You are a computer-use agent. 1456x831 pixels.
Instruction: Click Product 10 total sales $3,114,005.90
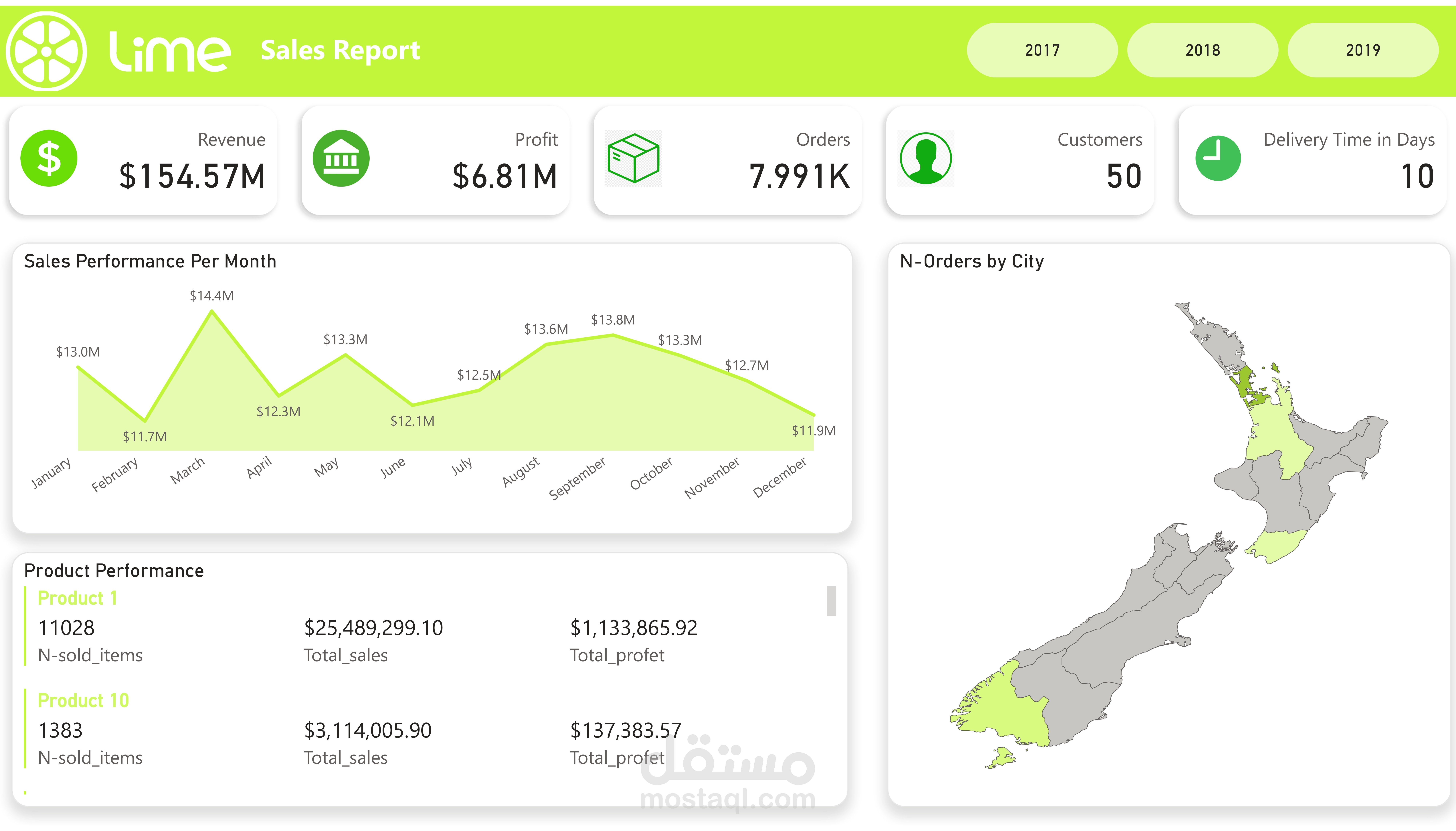tap(368, 730)
